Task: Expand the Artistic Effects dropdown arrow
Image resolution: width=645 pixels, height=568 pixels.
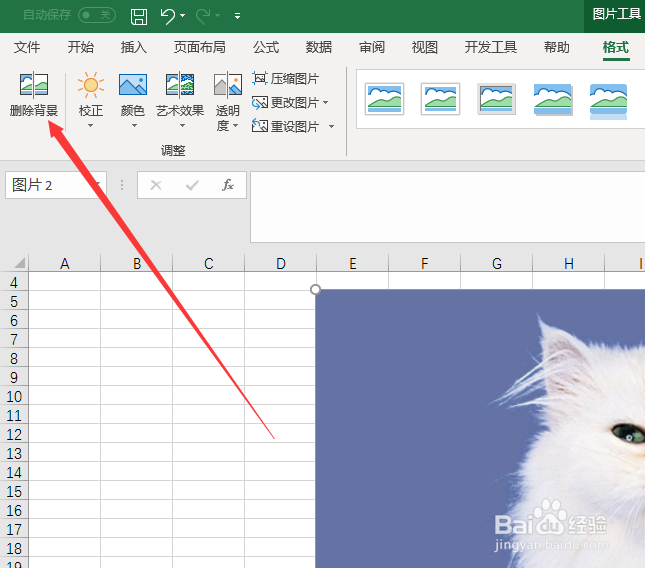Action: point(182,125)
